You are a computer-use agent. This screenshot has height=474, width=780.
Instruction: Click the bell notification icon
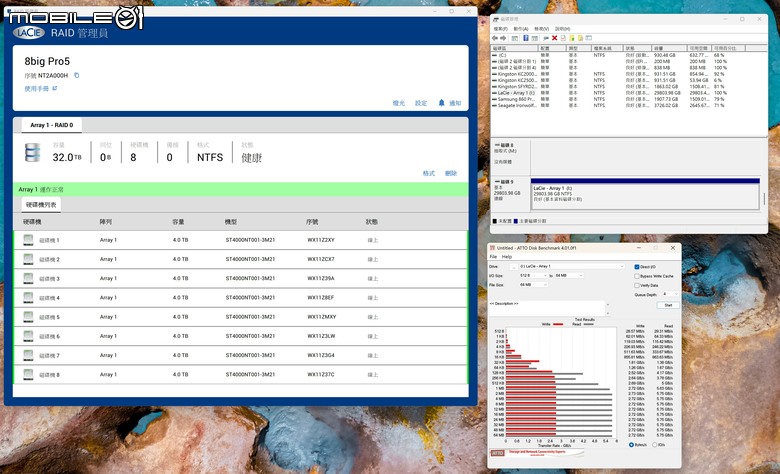point(441,102)
